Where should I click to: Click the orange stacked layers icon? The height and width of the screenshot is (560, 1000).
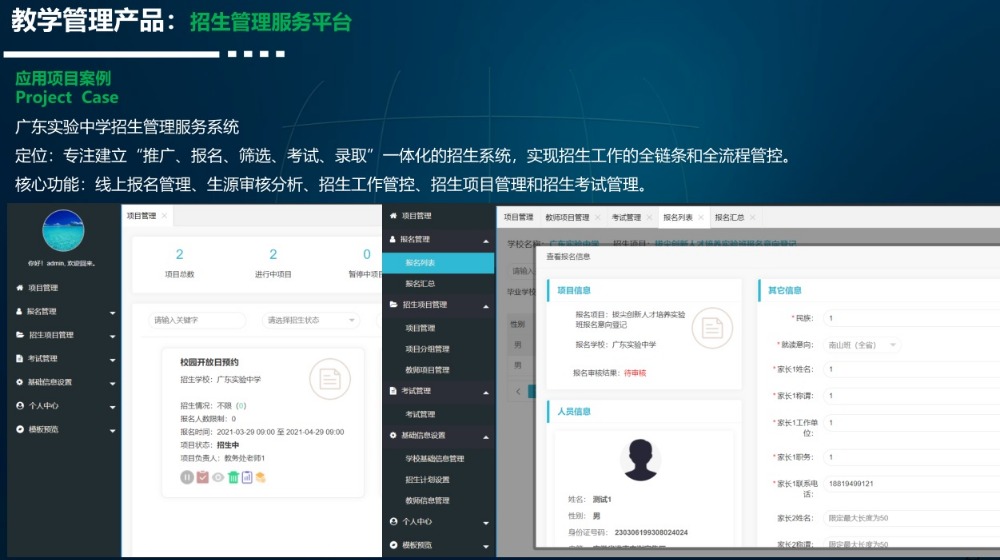tap(260, 477)
